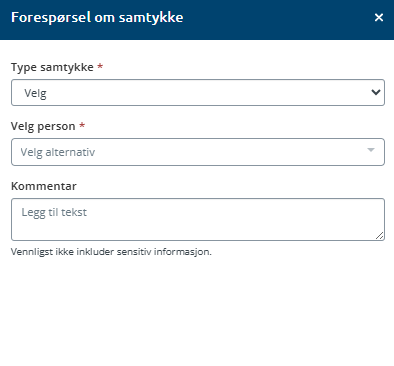Click blank white area below hint text
This screenshot has height=366, width=394.
tap(197, 310)
